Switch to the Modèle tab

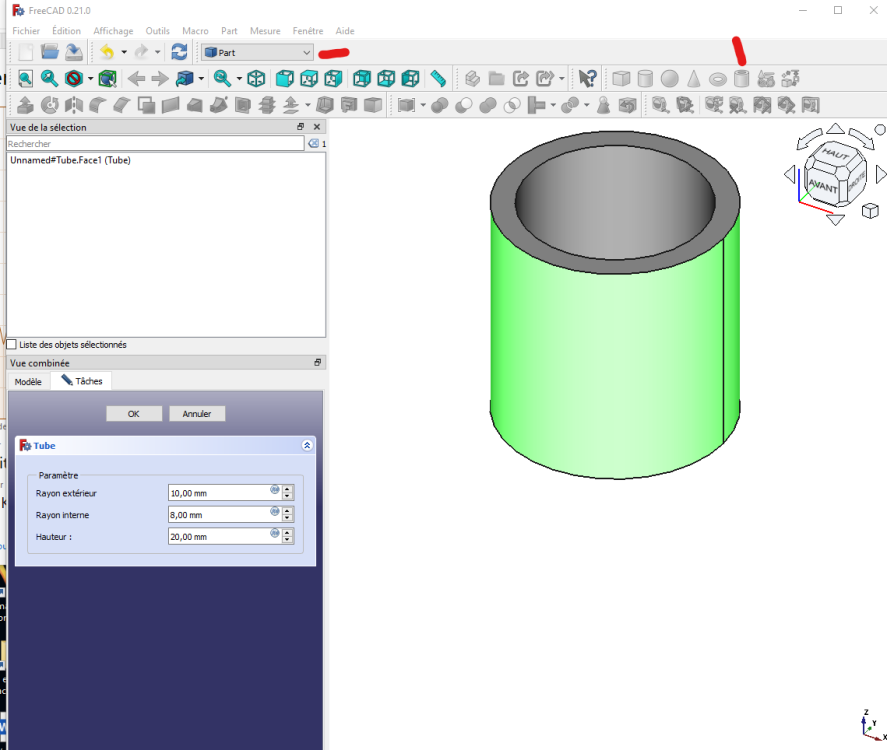28,382
